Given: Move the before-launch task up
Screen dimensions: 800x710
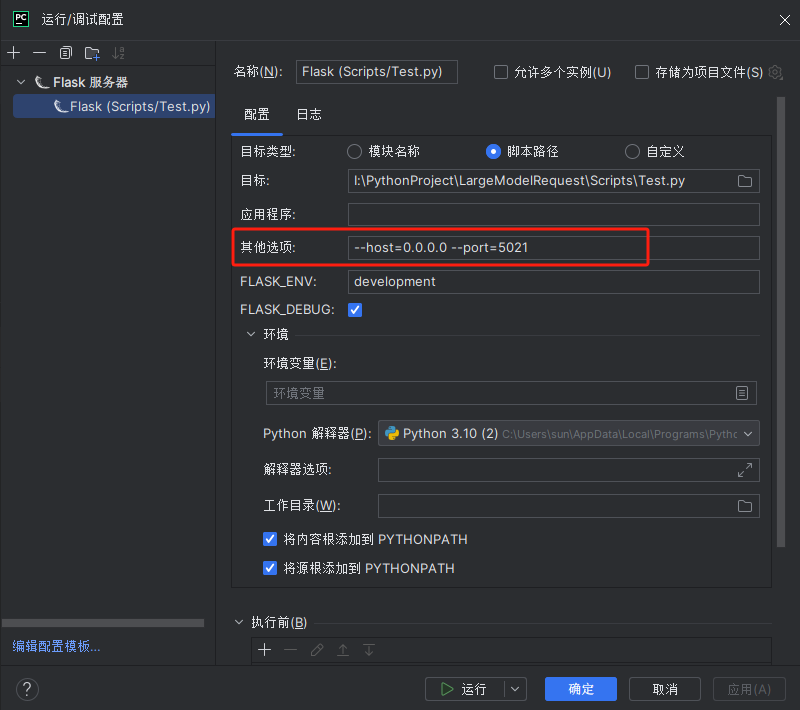Looking at the screenshot, I should coord(343,650).
